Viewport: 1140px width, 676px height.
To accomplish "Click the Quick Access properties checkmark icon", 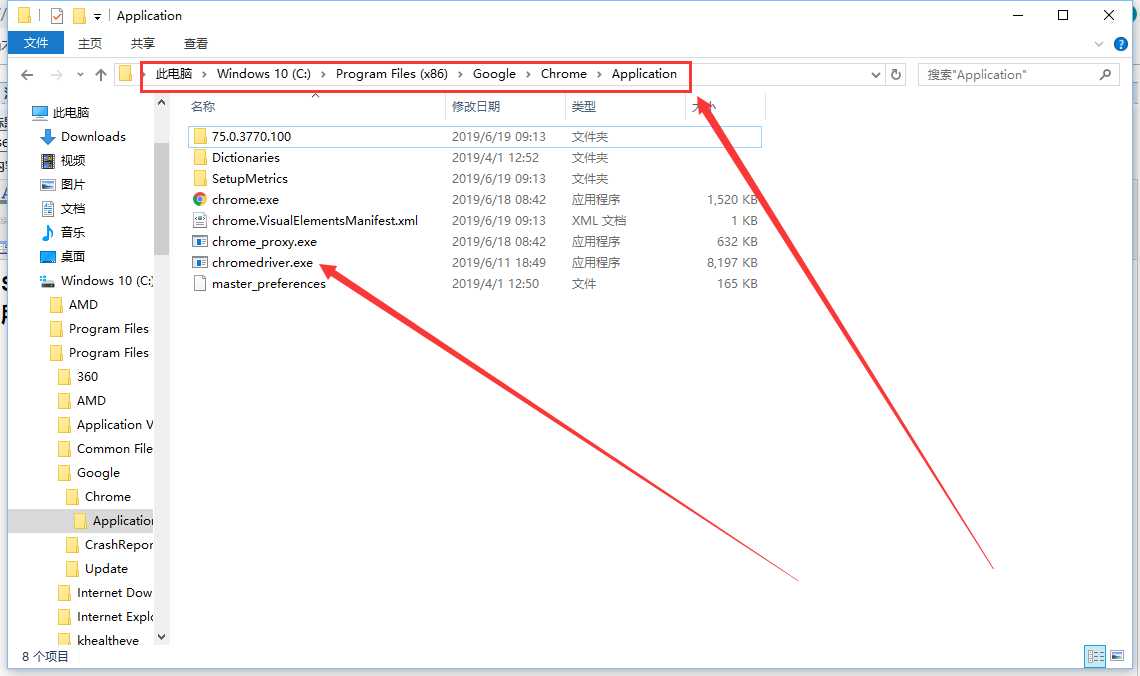I will click(57, 15).
